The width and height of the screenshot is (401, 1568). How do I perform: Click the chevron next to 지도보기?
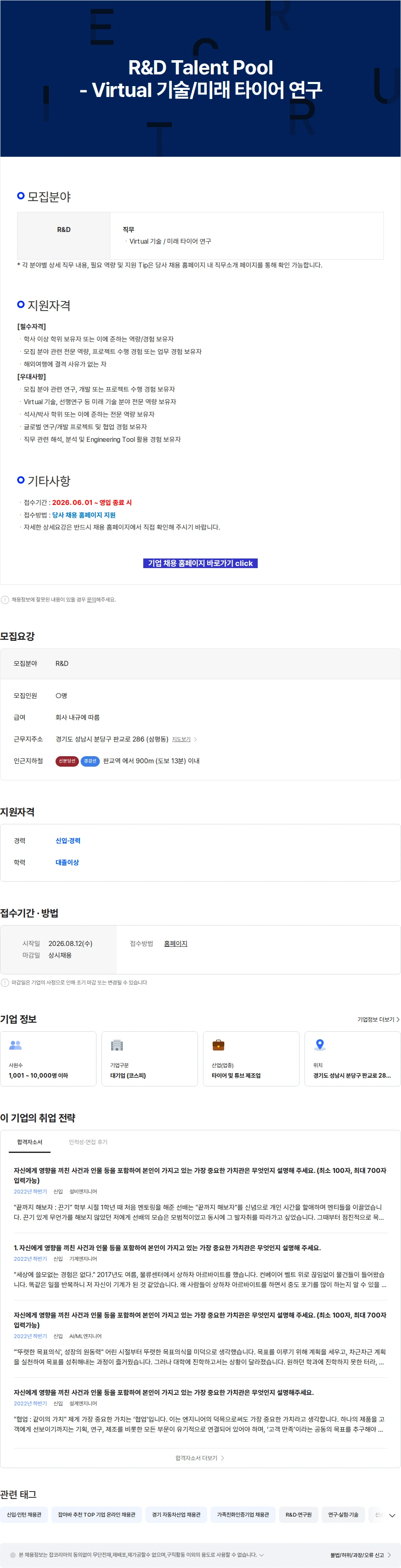click(x=195, y=739)
